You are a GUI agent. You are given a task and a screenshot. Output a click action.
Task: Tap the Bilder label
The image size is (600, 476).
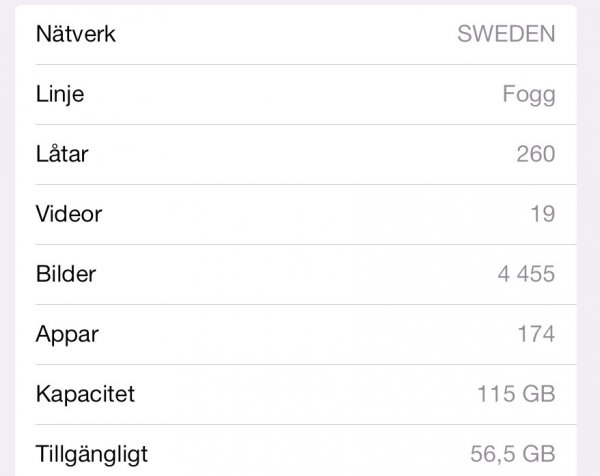[x=67, y=273]
